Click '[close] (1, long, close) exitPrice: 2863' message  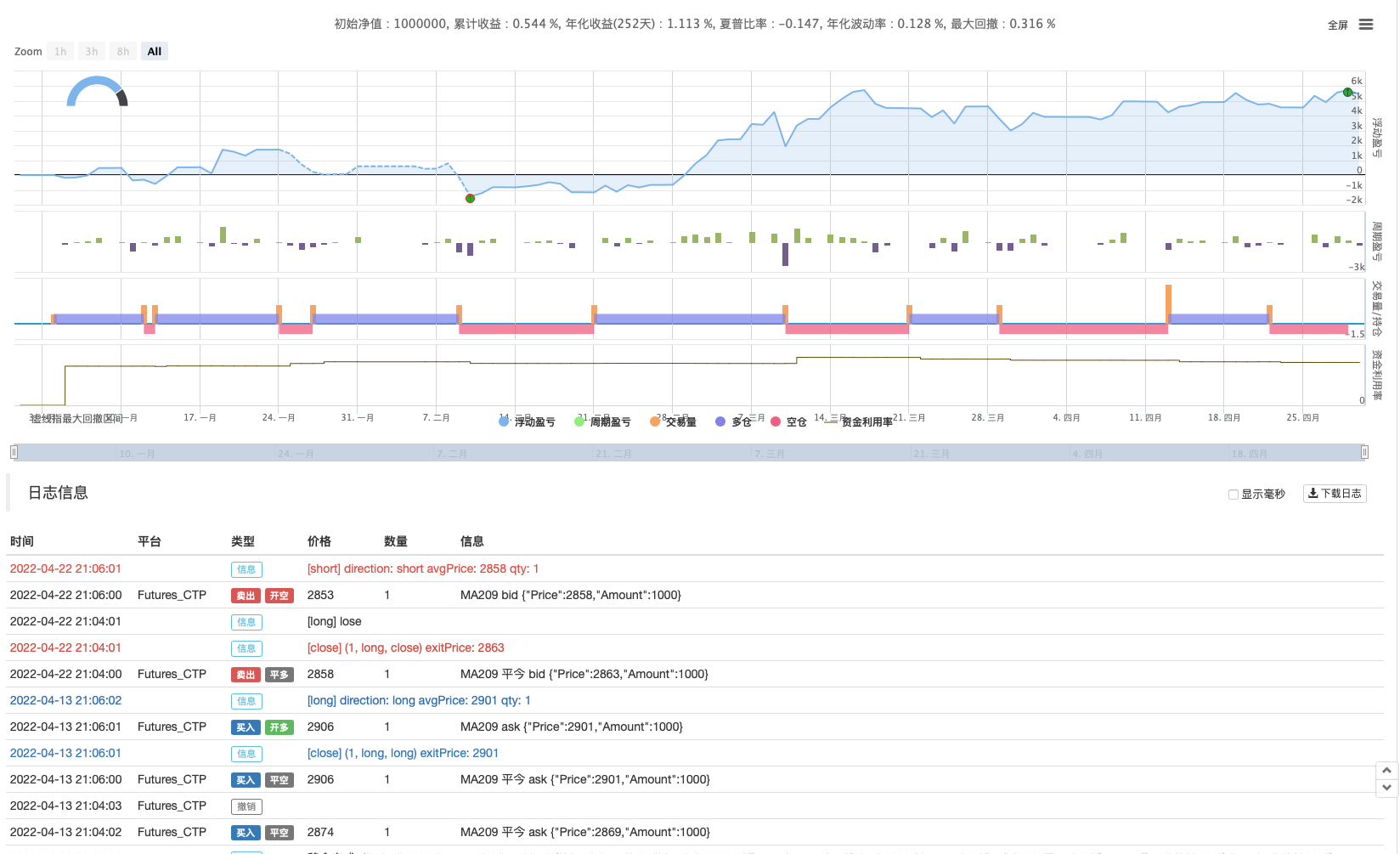[406, 648]
